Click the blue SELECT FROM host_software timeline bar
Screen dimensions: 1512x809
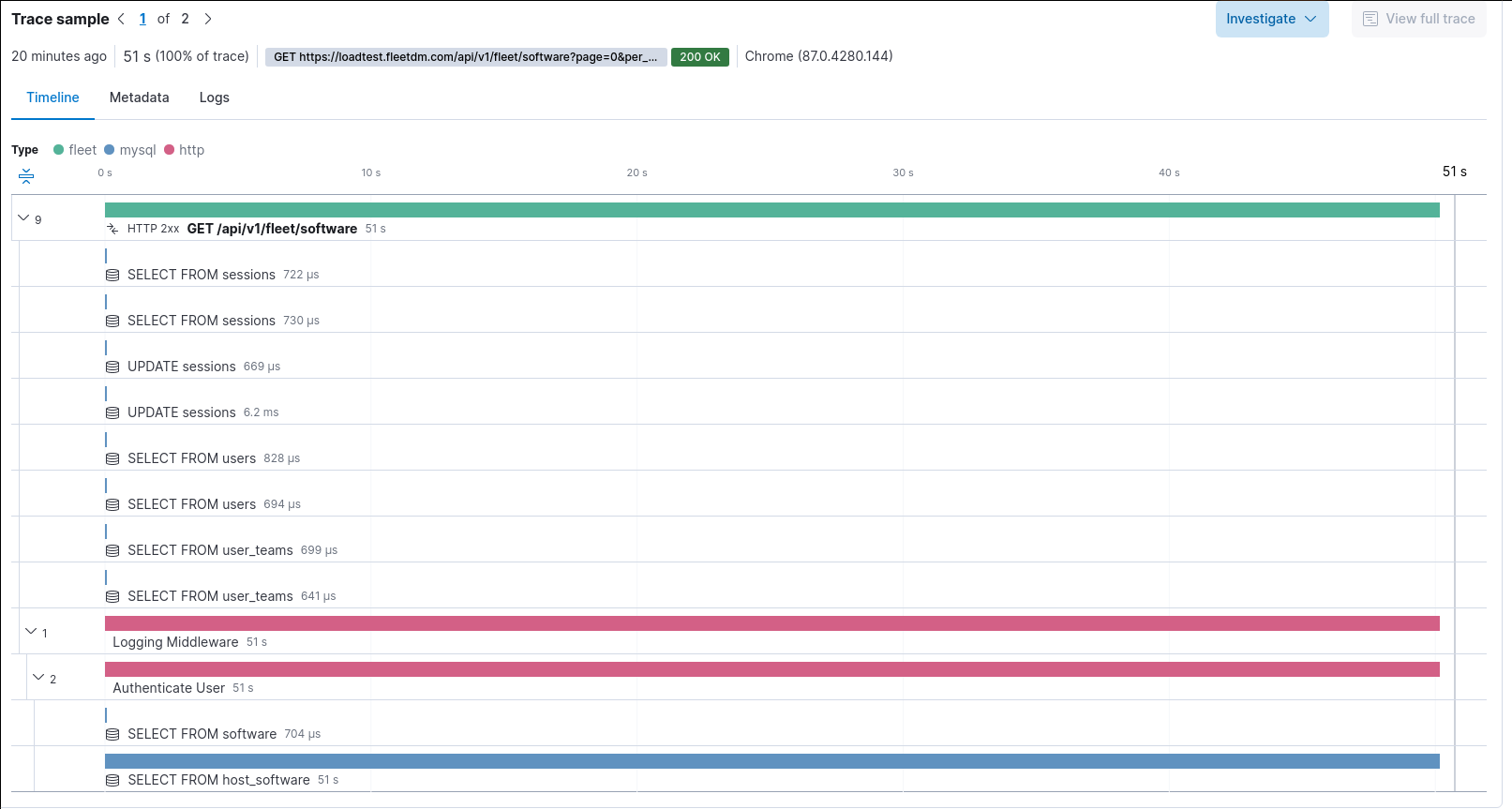pos(772,761)
